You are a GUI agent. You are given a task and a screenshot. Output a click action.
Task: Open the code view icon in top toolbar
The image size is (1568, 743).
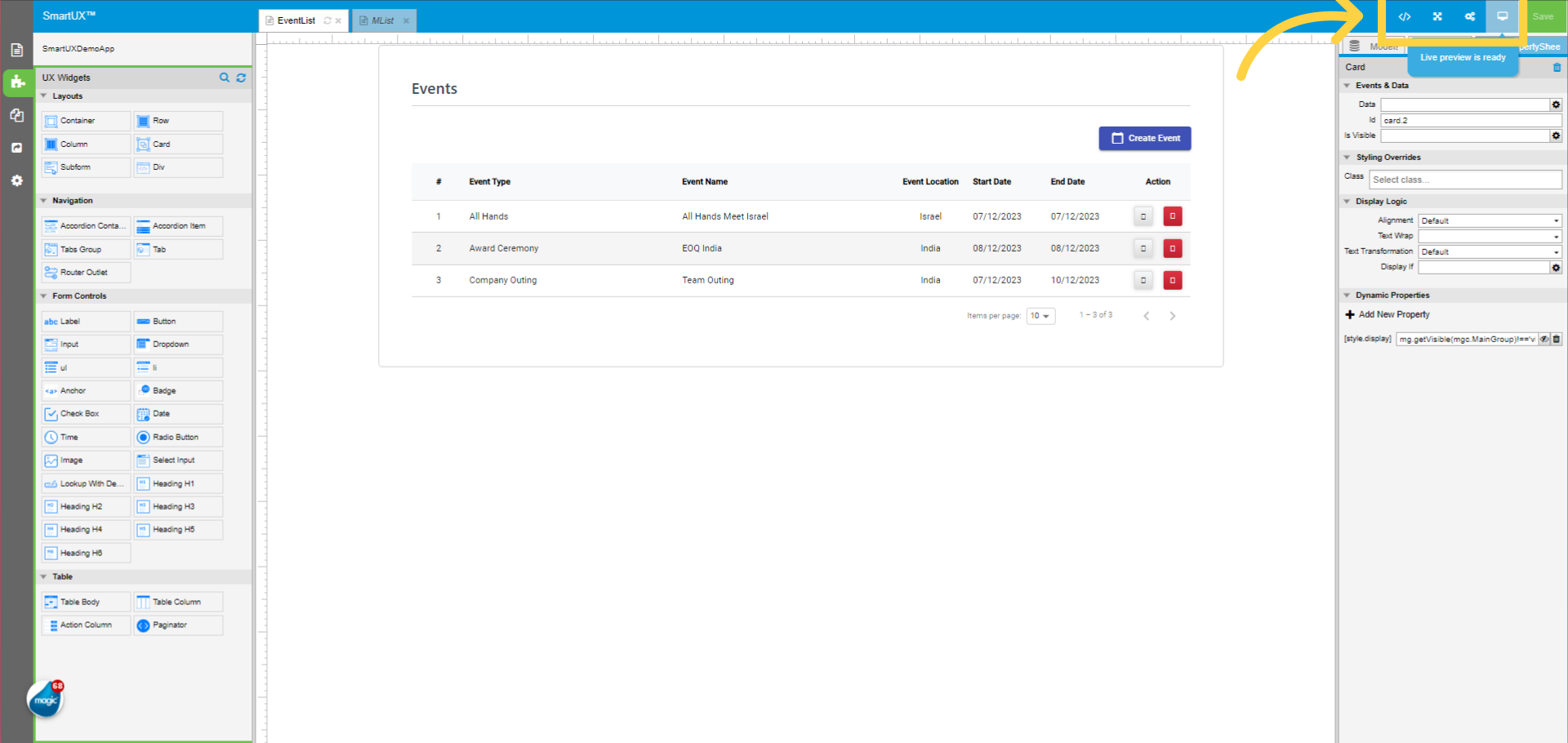tap(1404, 16)
